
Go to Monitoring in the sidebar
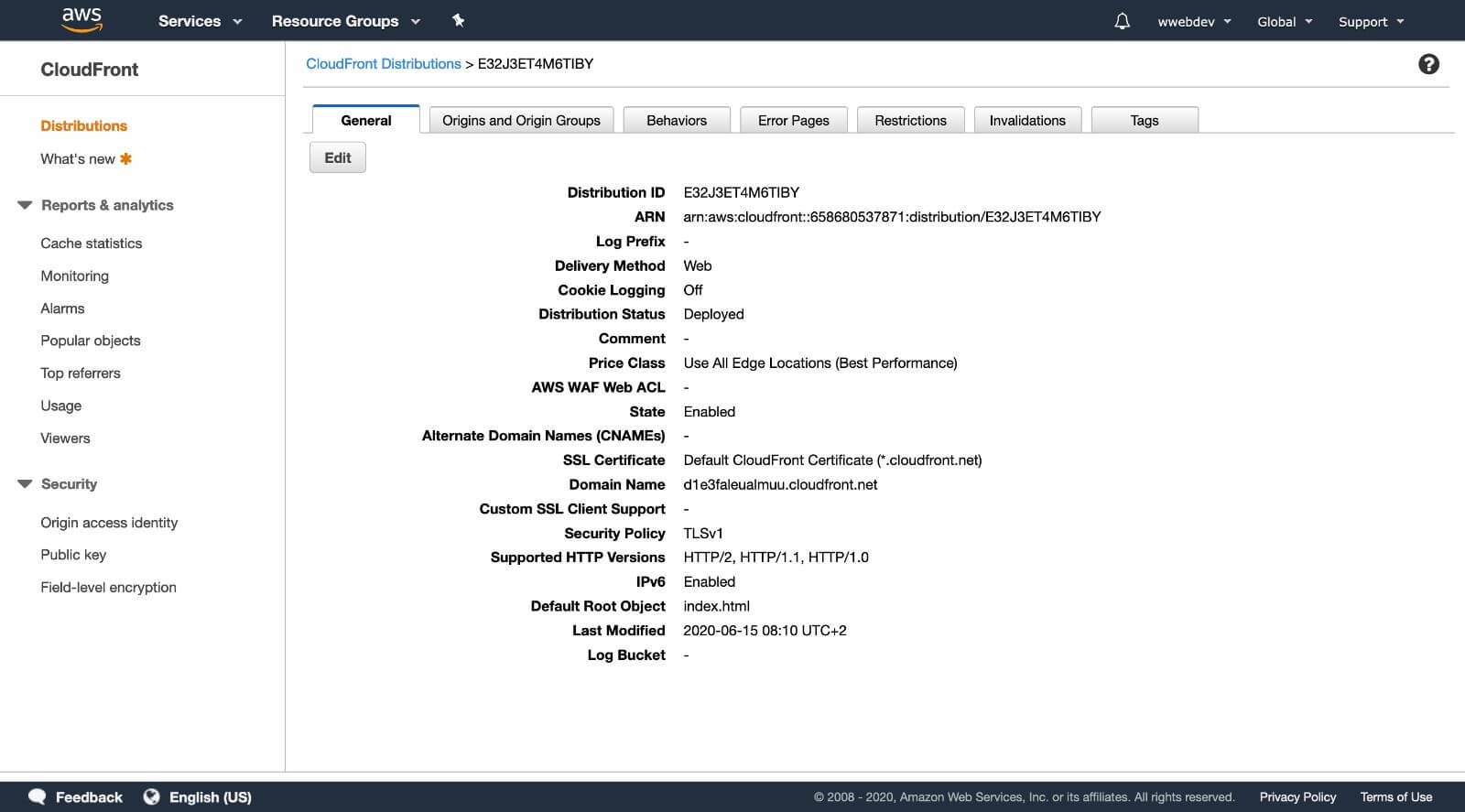(74, 276)
